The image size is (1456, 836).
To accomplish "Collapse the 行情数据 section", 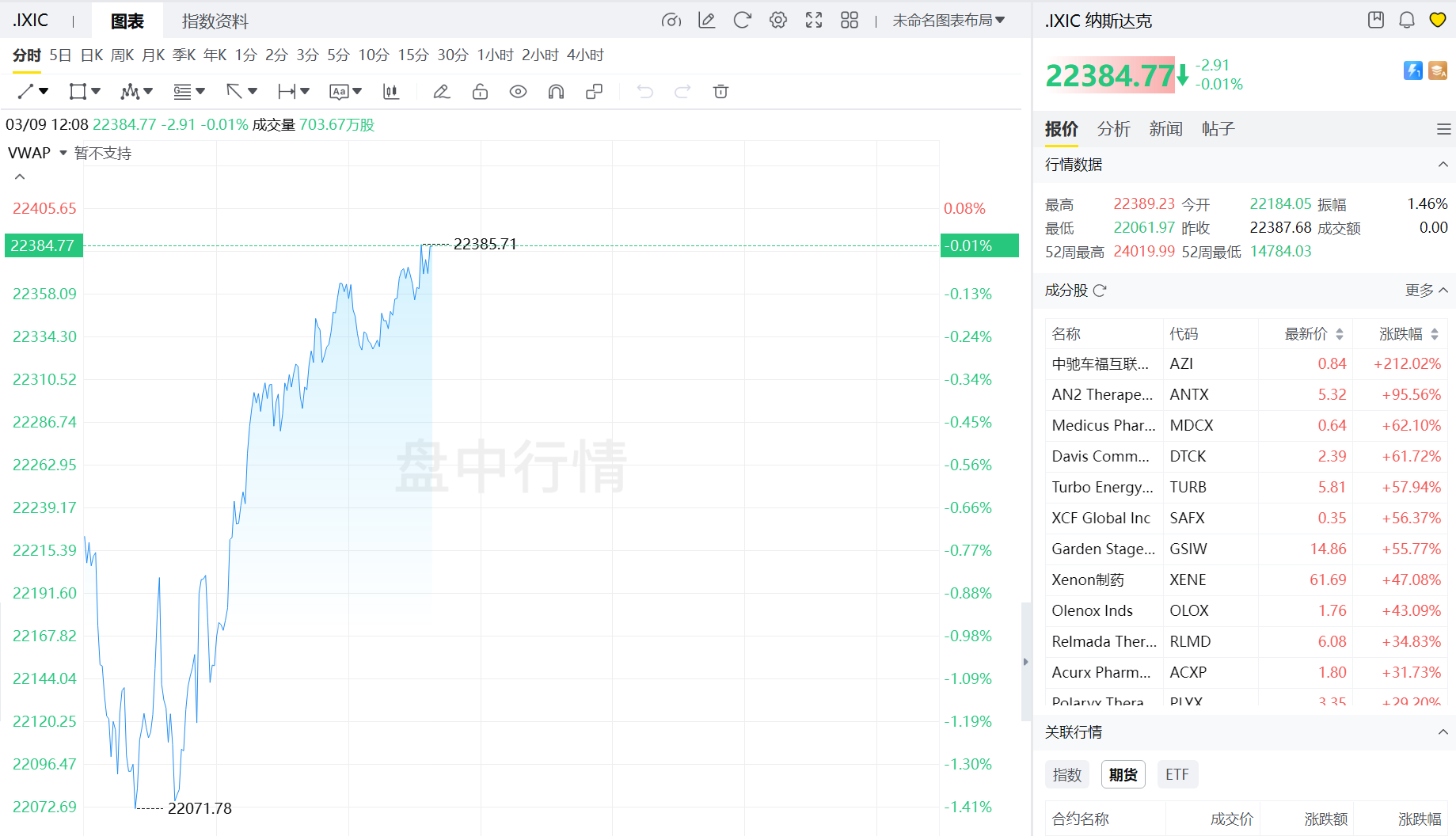I will 1443,165.
